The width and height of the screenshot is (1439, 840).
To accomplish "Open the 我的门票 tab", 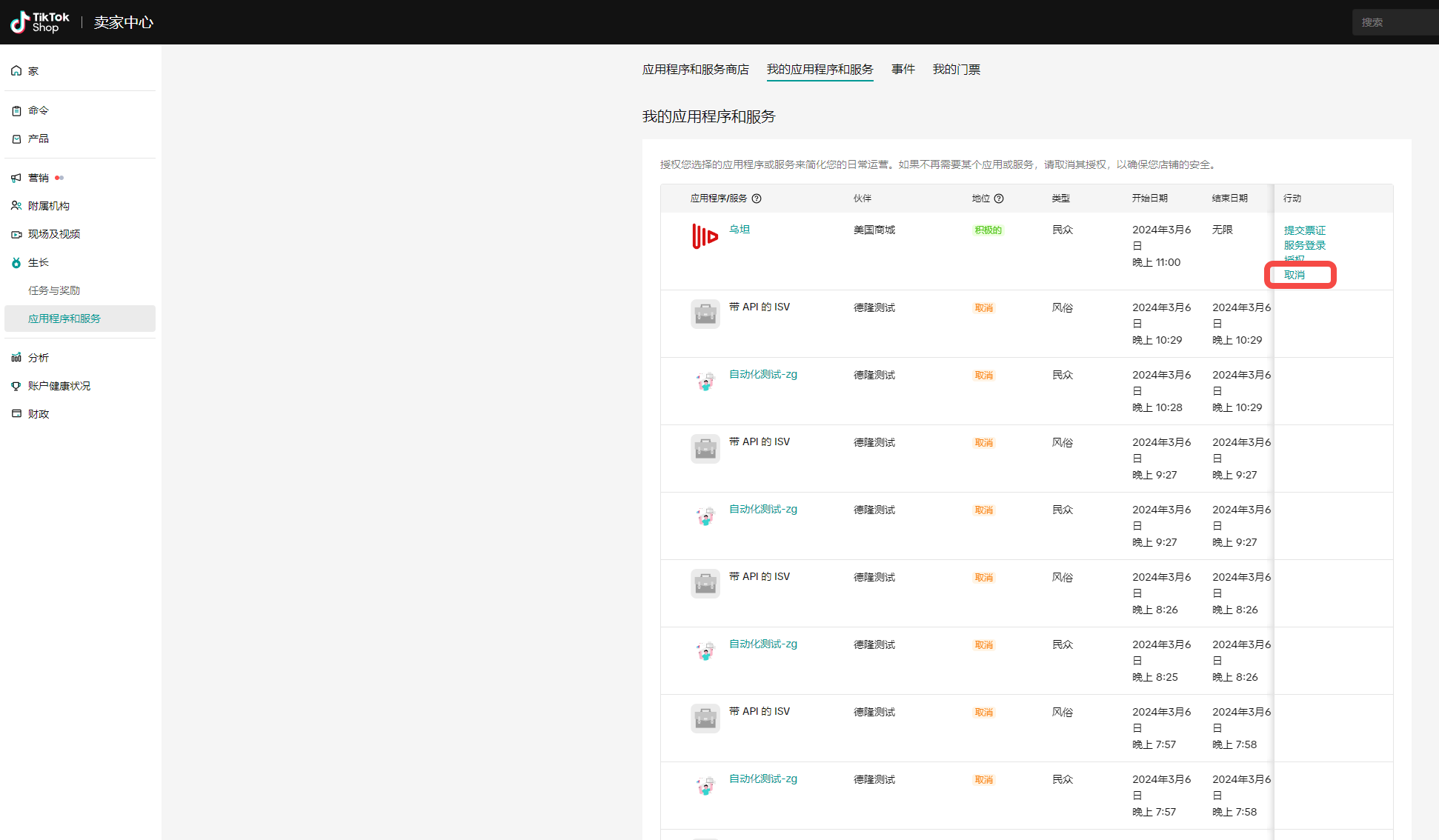I will click(956, 69).
